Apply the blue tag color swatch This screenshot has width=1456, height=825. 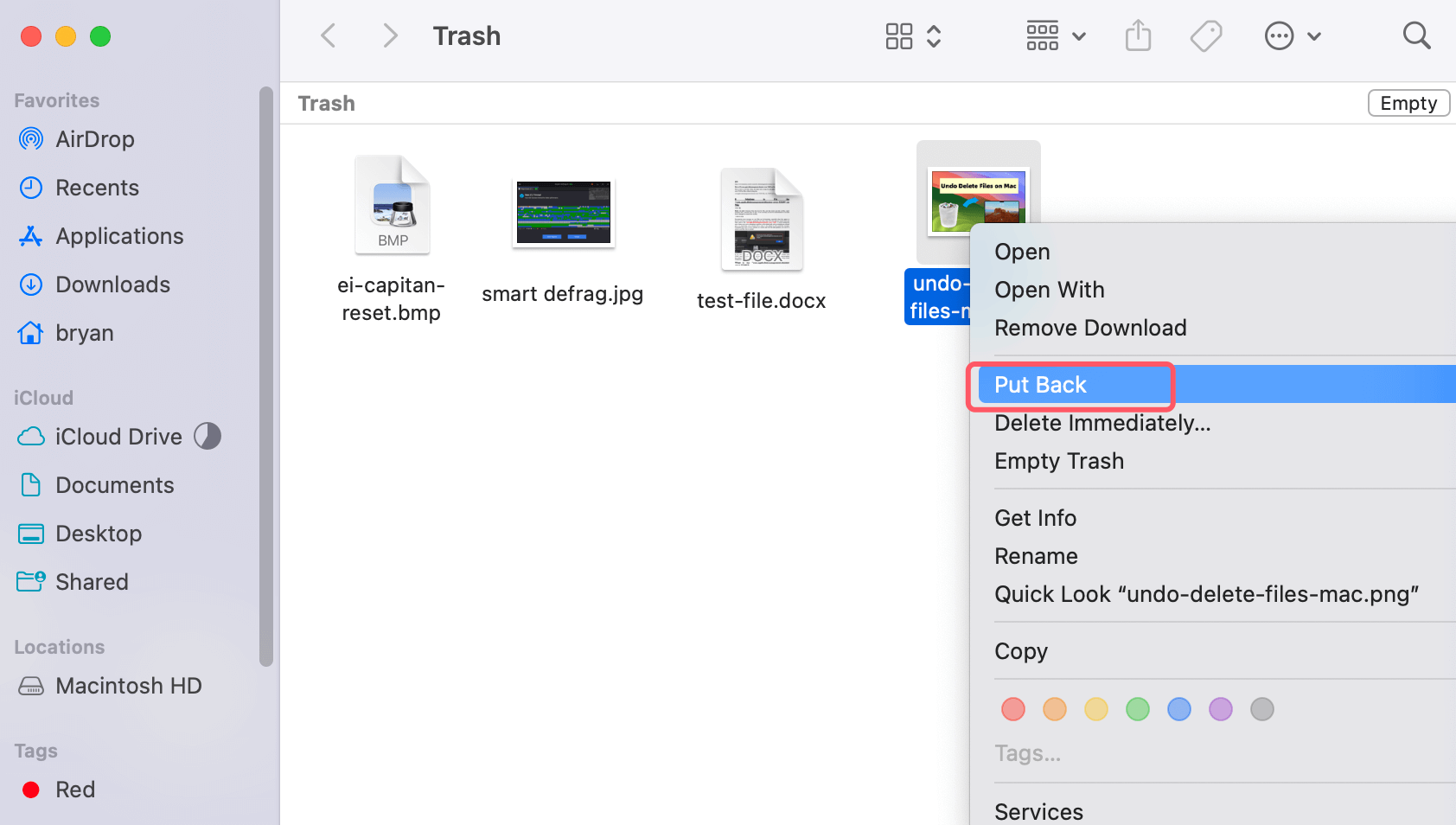(1178, 709)
